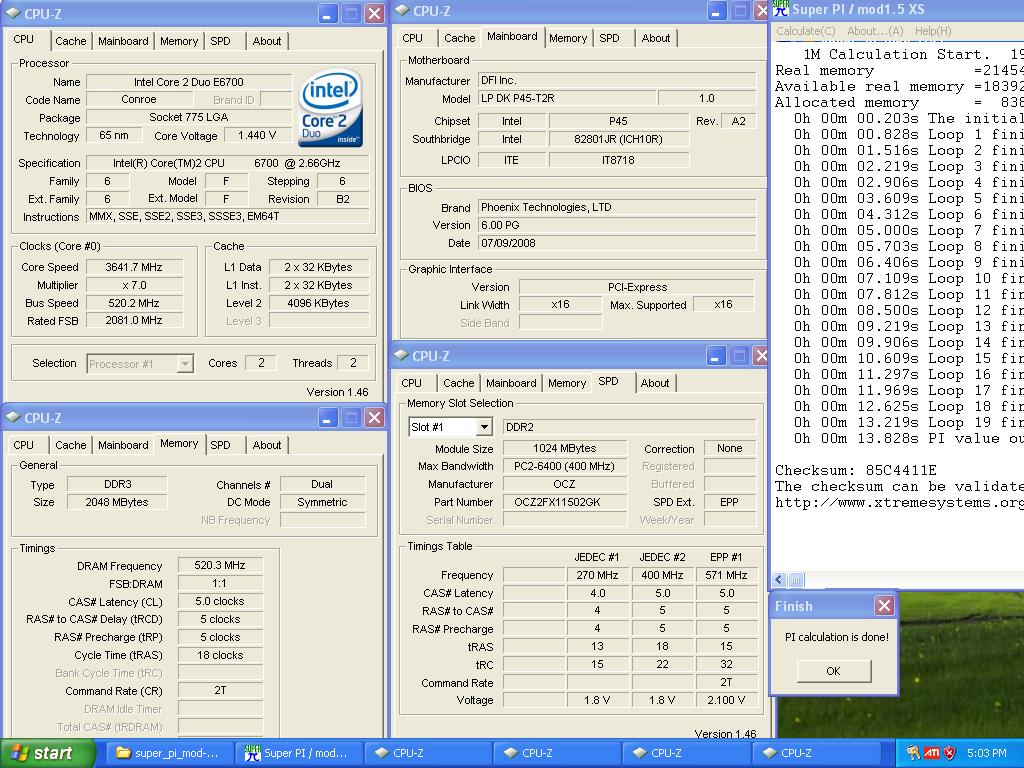This screenshot has width=1024, height=768.
Task: Click the 'Checksum: 85C4411E' line in Super PI
Action: (856, 470)
